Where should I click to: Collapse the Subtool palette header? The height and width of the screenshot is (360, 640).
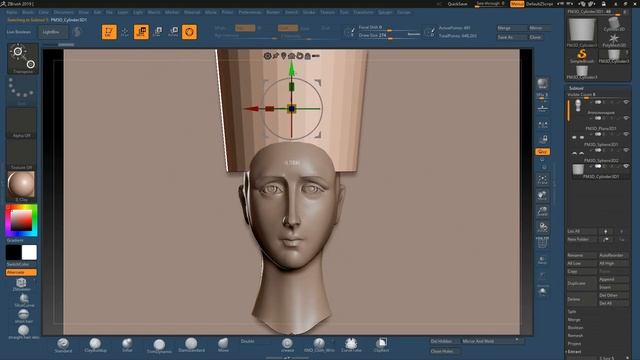click(x=576, y=88)
